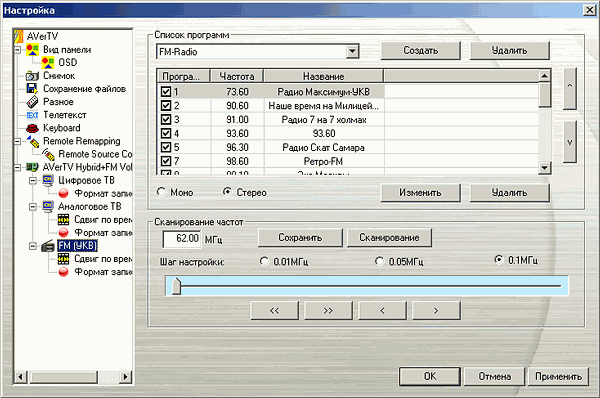Uncheck program 3 Радио 7 checkbox

click(x=166, y=120)
